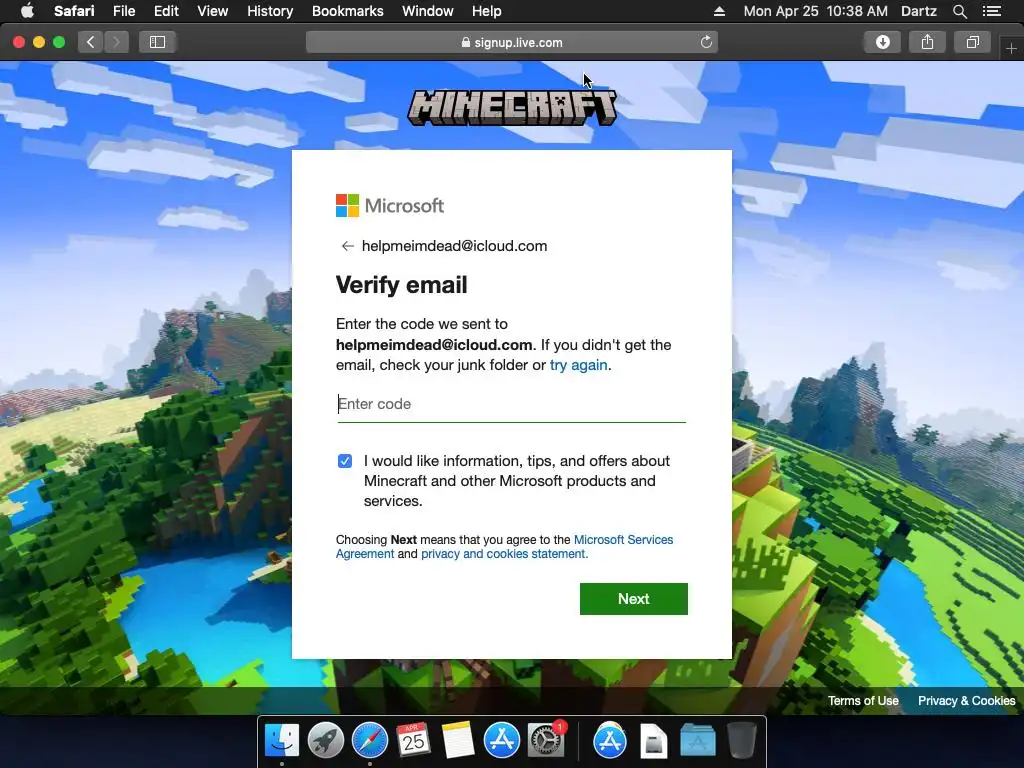Open App Store icon right of Dock divider
Viewport: 1024px width, 768px height.
point(610,741)
